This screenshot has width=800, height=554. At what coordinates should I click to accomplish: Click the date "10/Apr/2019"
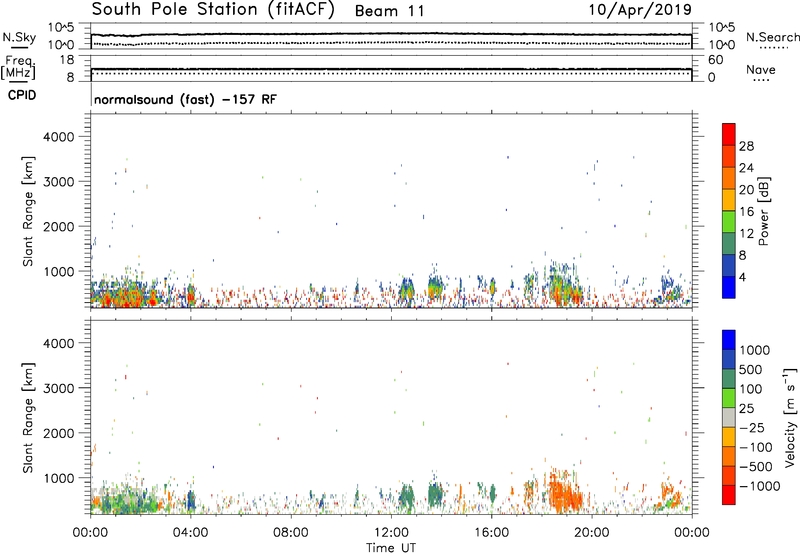(640, 10)
